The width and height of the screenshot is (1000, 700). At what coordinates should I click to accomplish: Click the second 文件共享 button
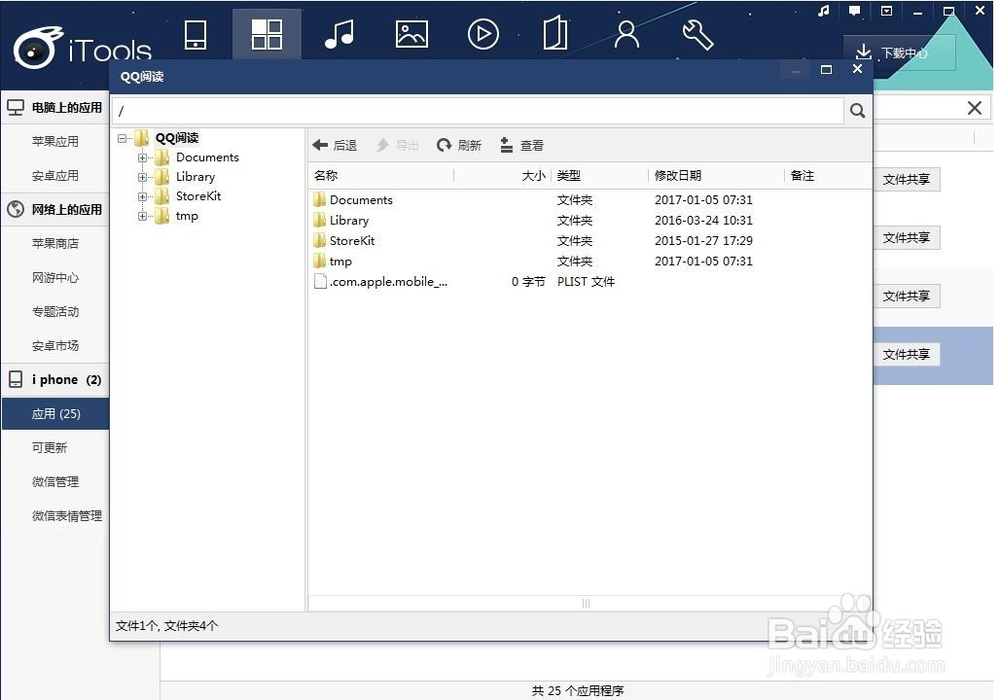(x=906, y=238)
